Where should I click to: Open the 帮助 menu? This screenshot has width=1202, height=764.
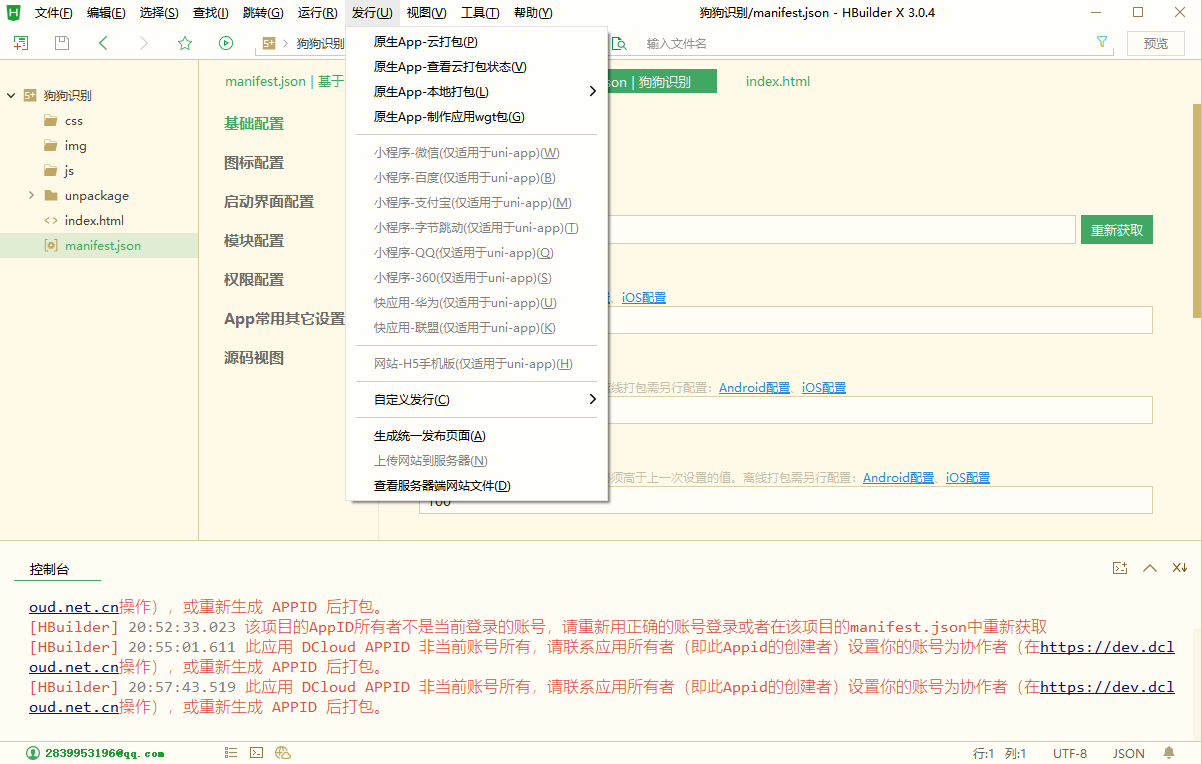coord(532,13)
